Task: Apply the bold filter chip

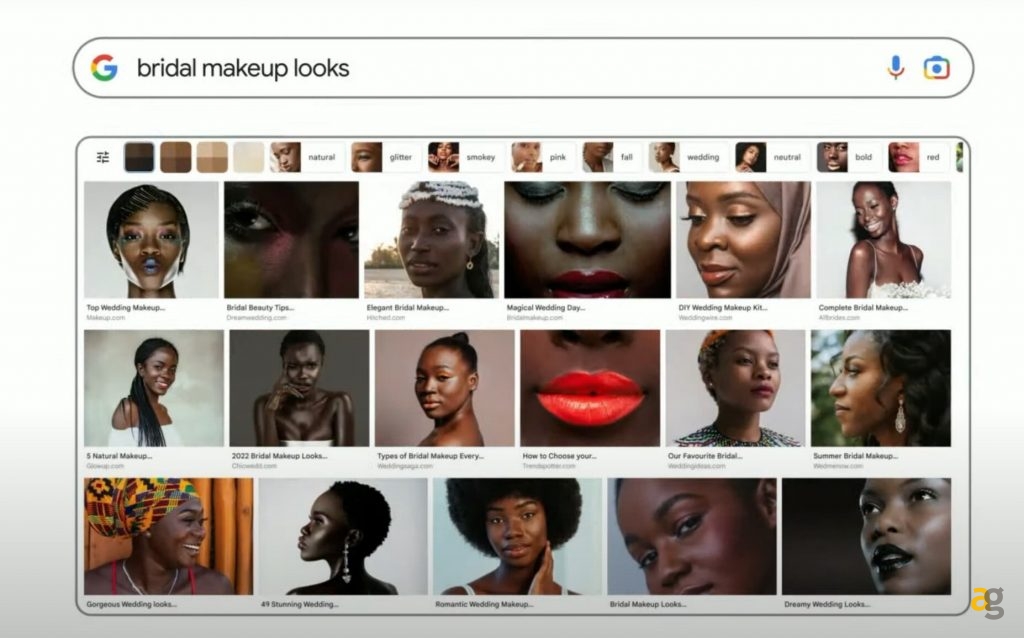Action: click(x=847, y=157)
